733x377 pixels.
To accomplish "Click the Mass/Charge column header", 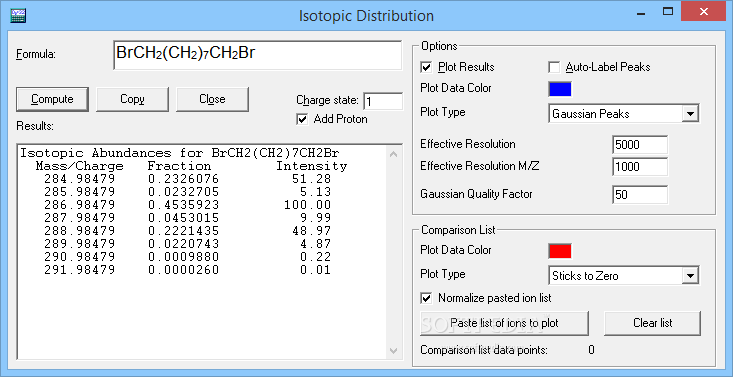I will coord(79,167).
